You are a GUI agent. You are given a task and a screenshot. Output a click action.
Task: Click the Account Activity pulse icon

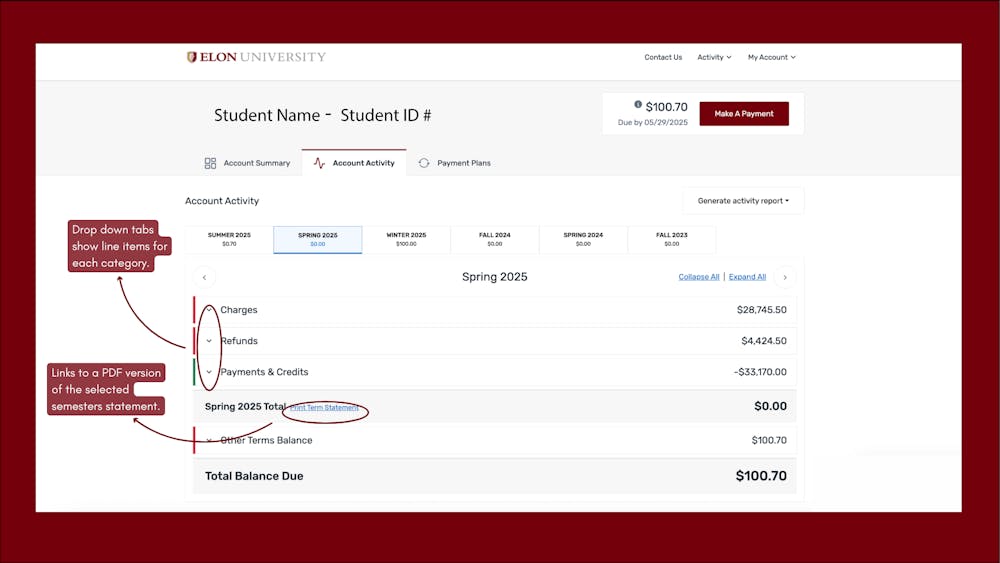point(319,163)
